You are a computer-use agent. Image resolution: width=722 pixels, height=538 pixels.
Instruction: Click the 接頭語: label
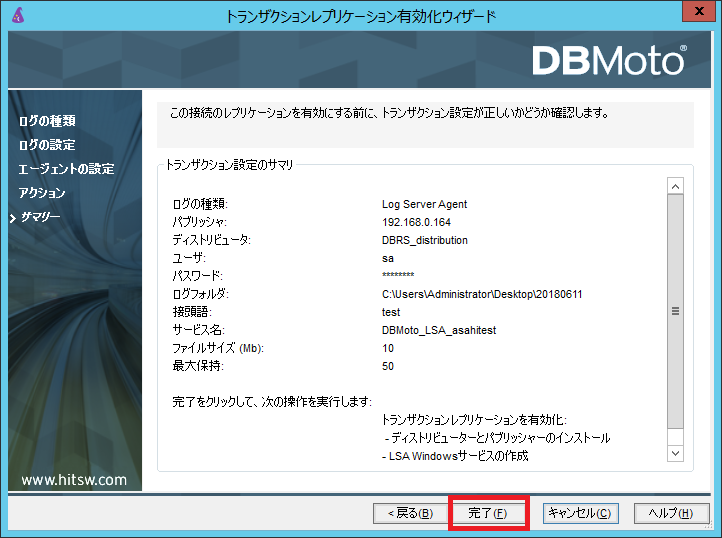tap(192, 312)
